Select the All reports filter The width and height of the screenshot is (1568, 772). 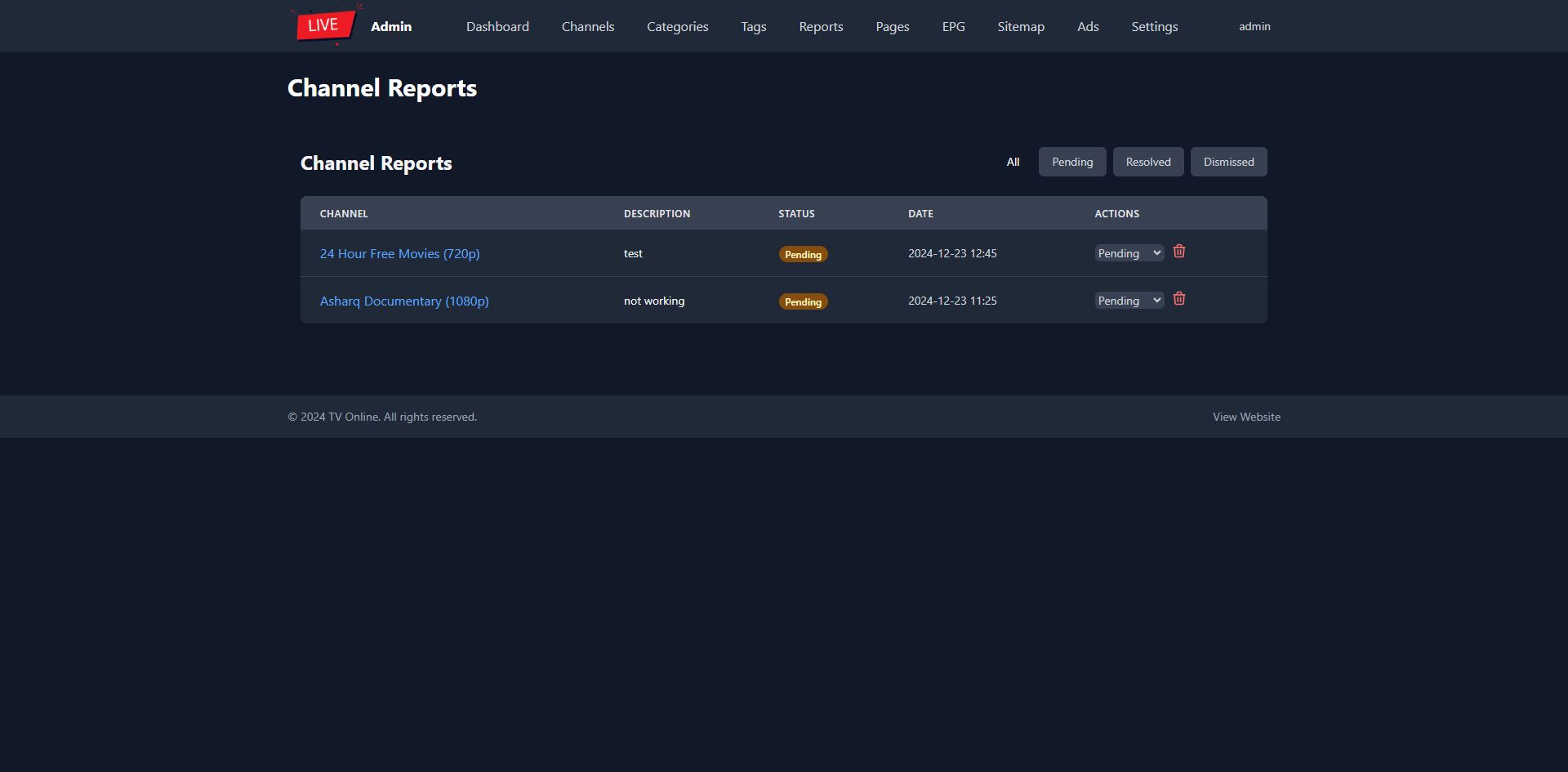click(x=1013, y=162)
